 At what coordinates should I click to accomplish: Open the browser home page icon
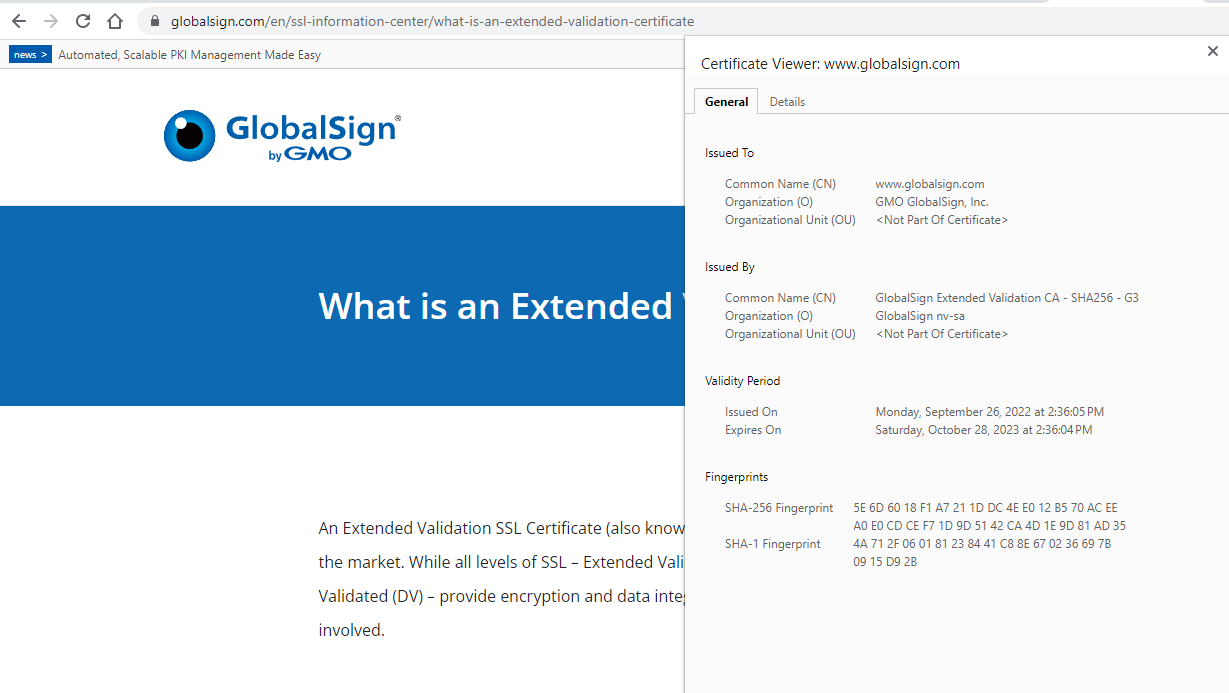coord(115,21)
